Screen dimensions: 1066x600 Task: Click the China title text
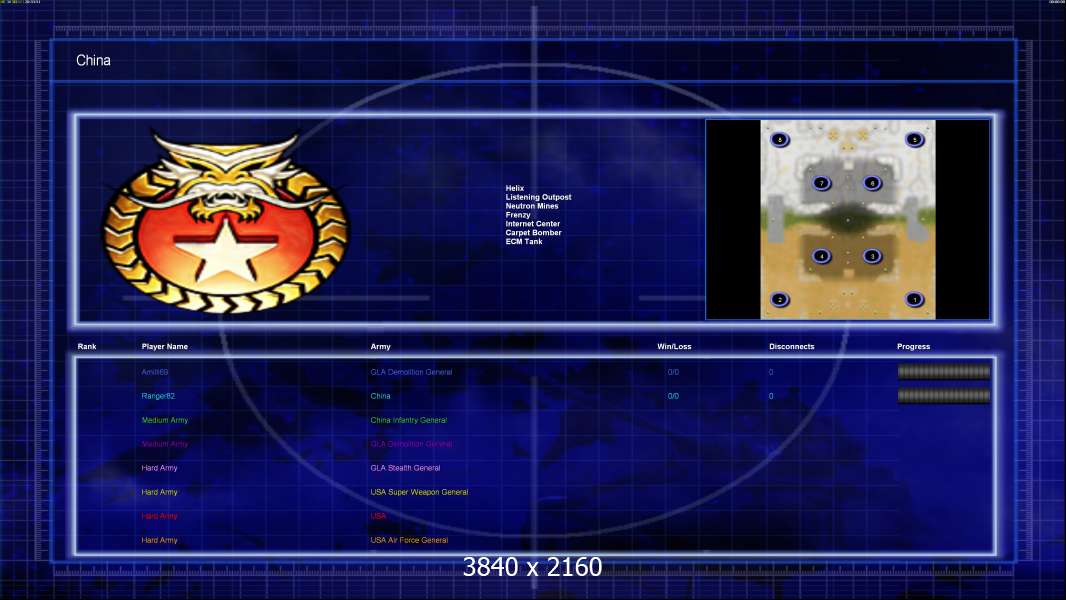pyautogui.click(x=93, y=60)
